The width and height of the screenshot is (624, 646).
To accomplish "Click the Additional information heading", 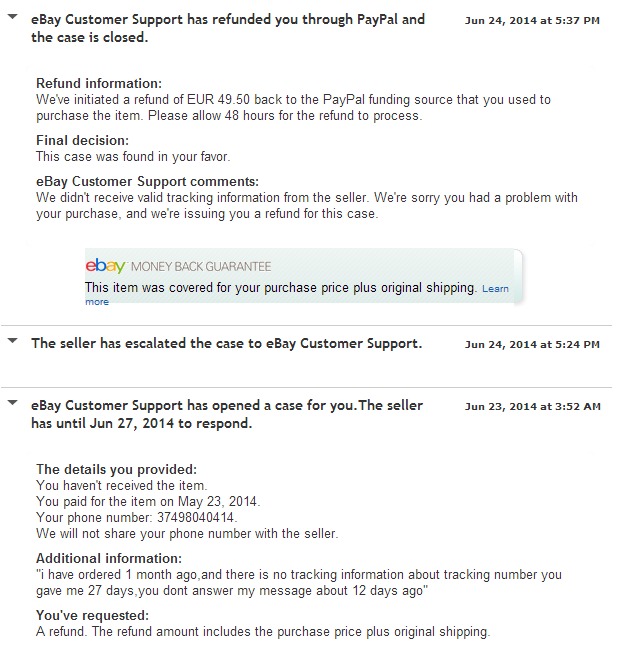I will coord(109,558).
